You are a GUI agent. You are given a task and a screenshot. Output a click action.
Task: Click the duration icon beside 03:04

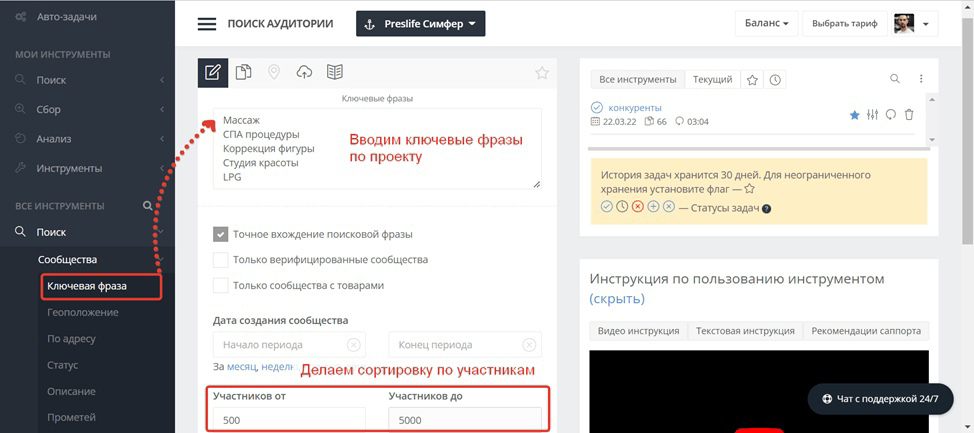[679, 122]
